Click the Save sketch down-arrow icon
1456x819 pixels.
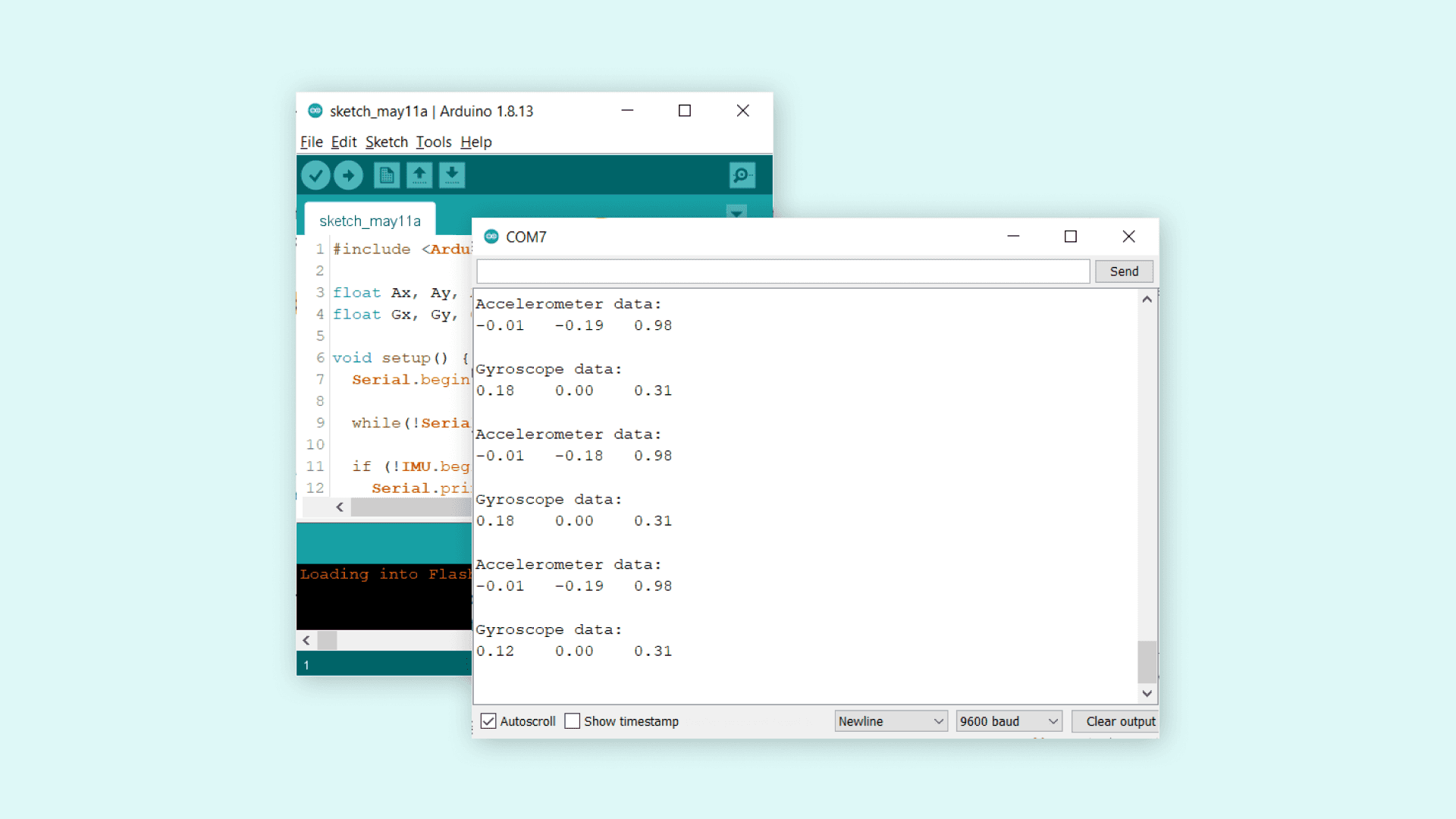(452, 176)
